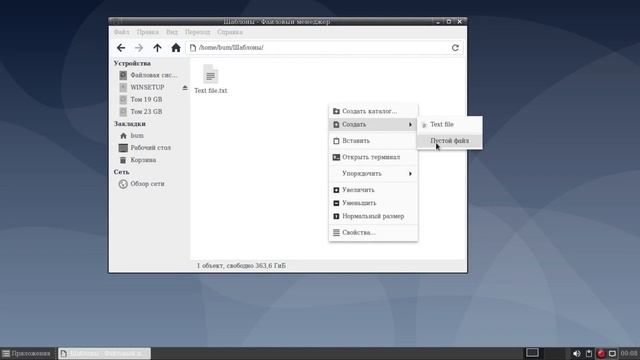Choose Вставить from the context menu

click(x=373, y=141)
